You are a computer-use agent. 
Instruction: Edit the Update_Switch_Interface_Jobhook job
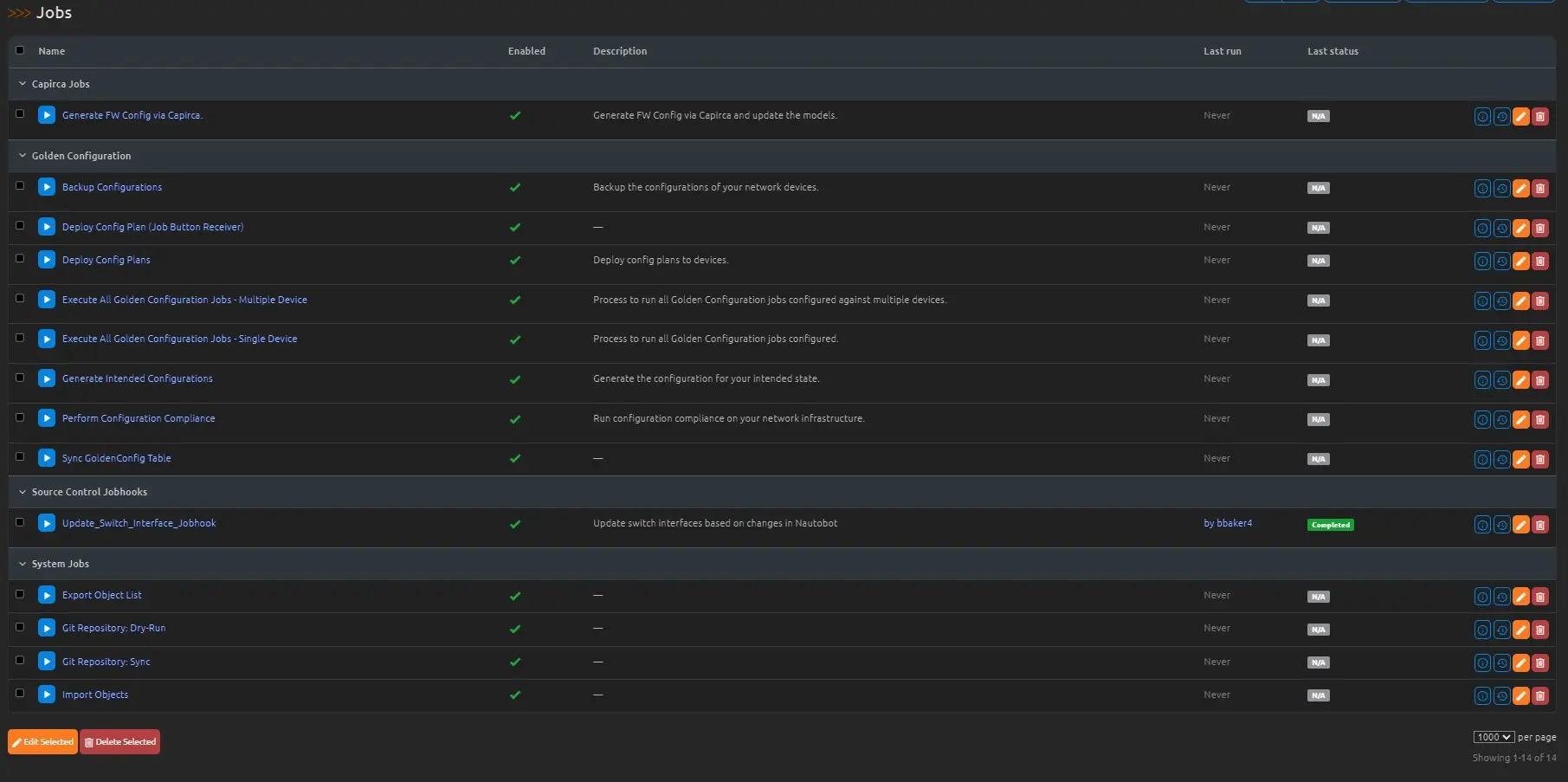click(1520, 525)
